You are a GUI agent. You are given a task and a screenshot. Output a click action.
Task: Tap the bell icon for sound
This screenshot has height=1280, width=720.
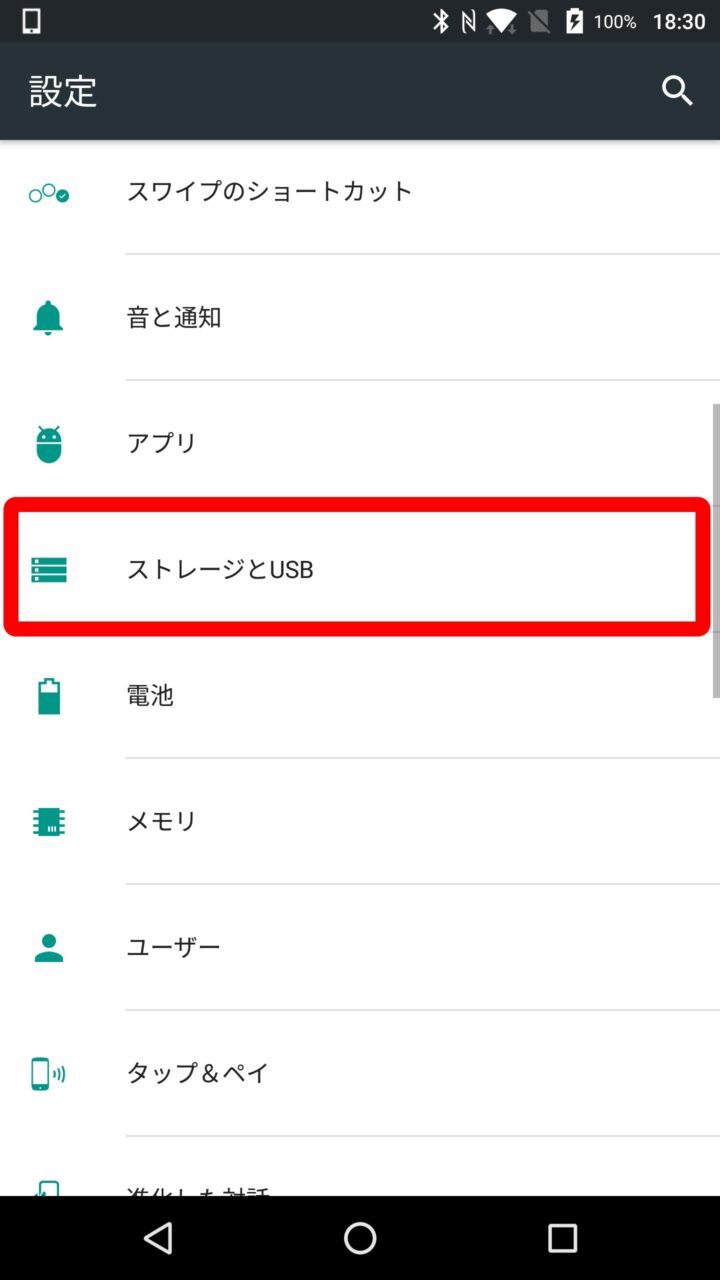48,318
